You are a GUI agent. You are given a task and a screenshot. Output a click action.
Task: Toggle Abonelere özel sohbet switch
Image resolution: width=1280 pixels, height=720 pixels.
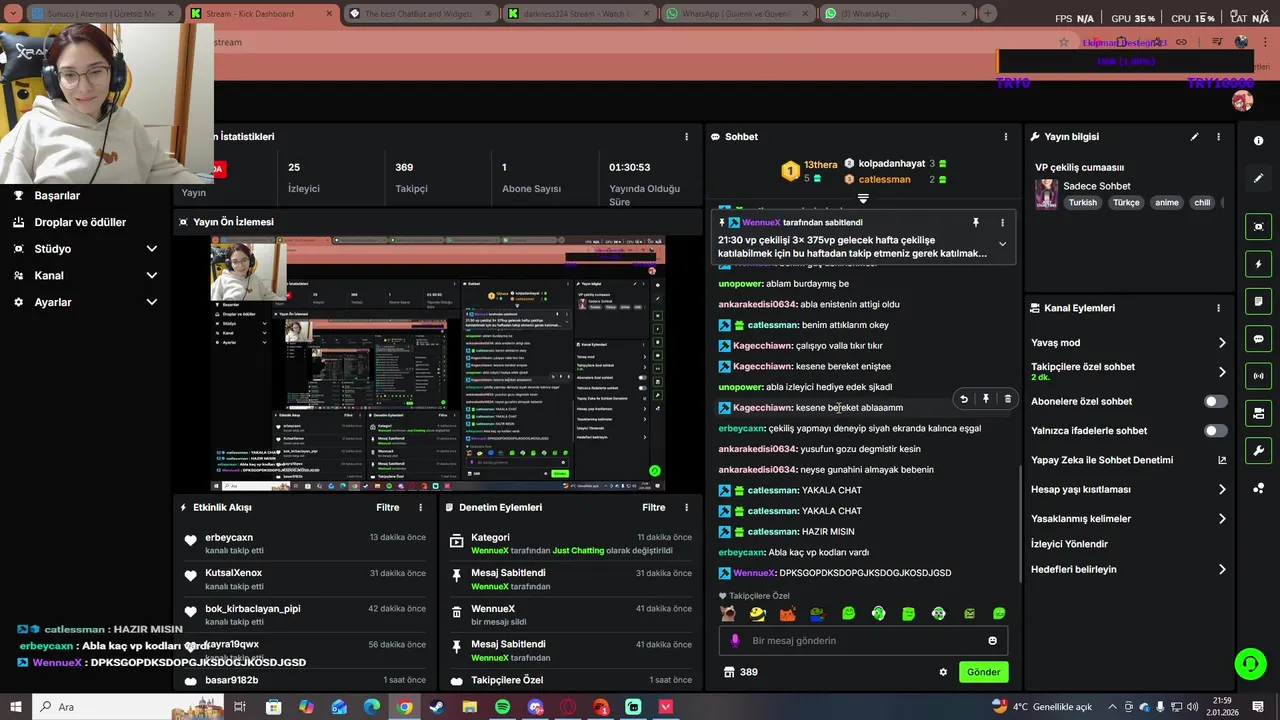(1215, 401)
